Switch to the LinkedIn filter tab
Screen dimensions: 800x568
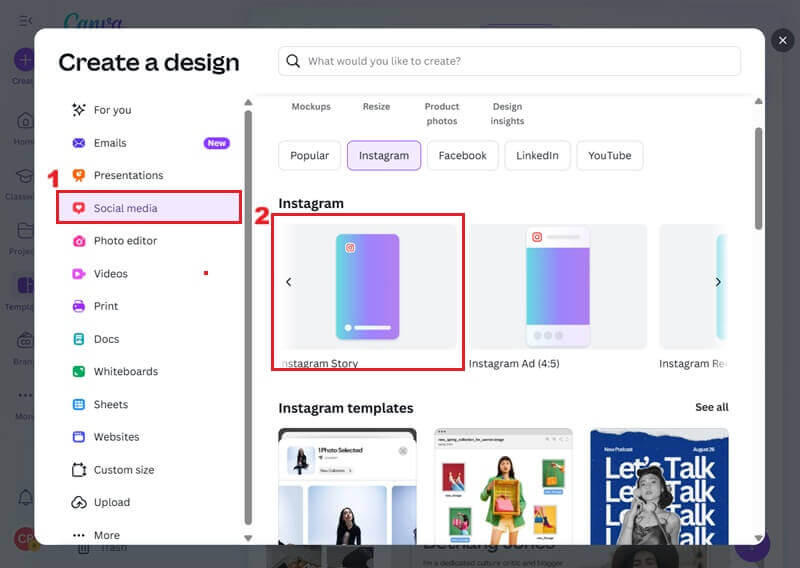537,156
